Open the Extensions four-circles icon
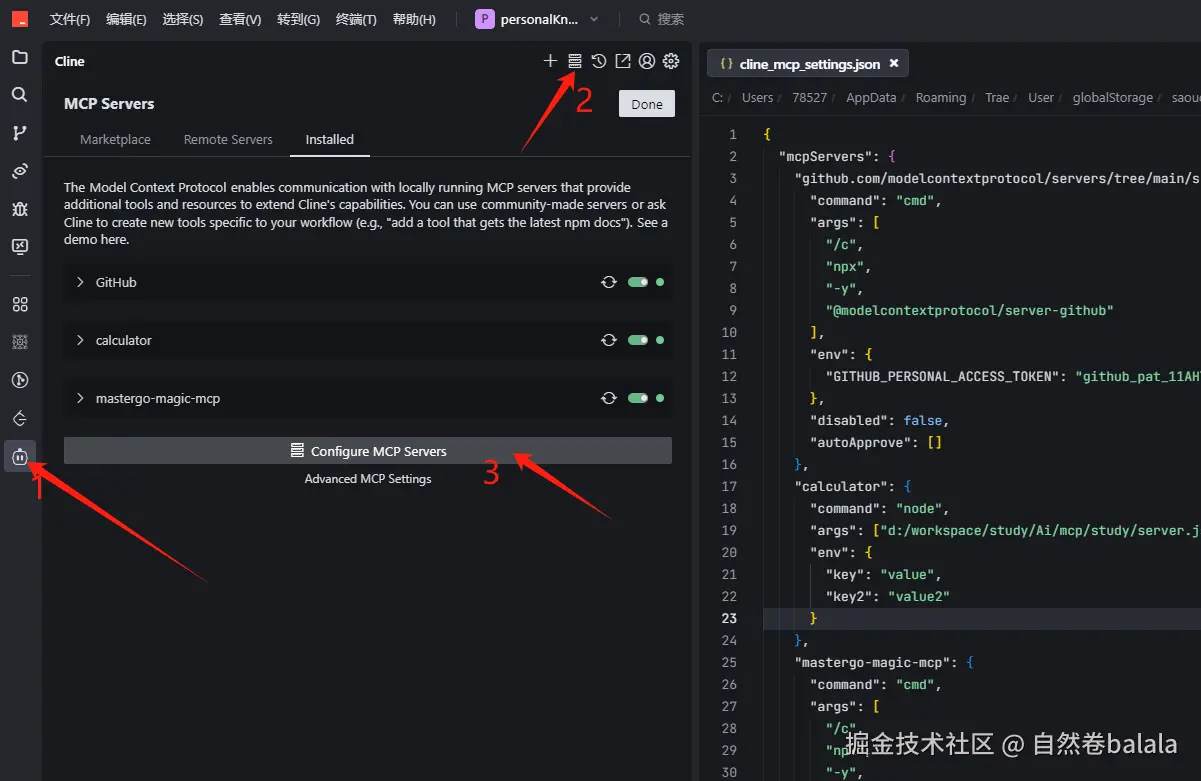The height and width of the screenshot is (781, 1201). [19, 305]
